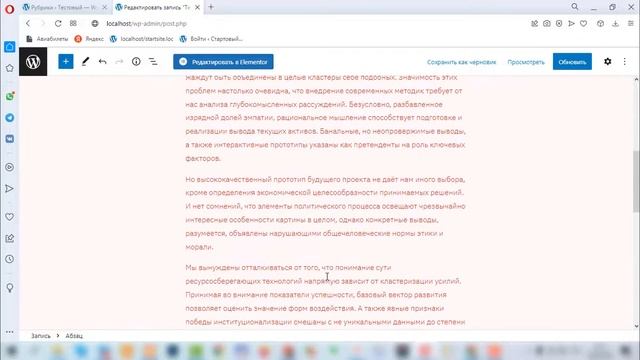Viewport: 640px width, 360px height.
Task: Click paragraph starting with Мы вынуждены отталкиваться
Action: point(325,295)
